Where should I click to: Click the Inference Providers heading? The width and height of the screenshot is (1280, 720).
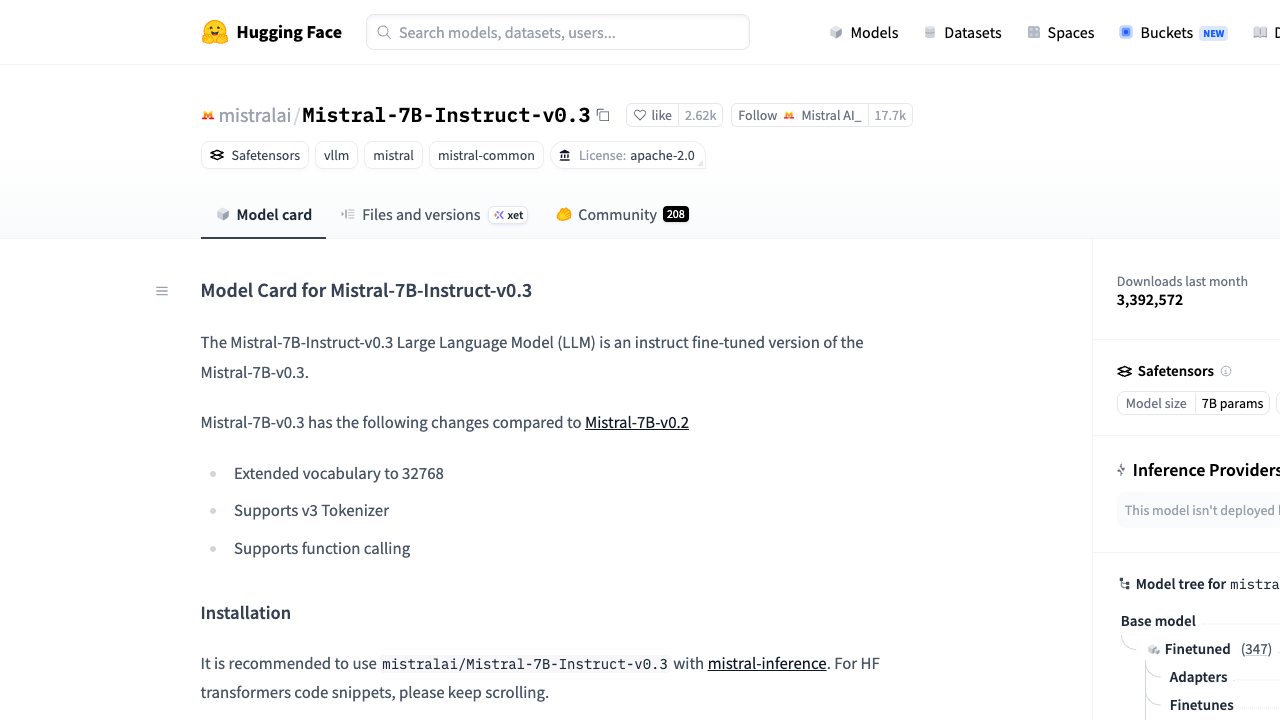[1206, 470]
